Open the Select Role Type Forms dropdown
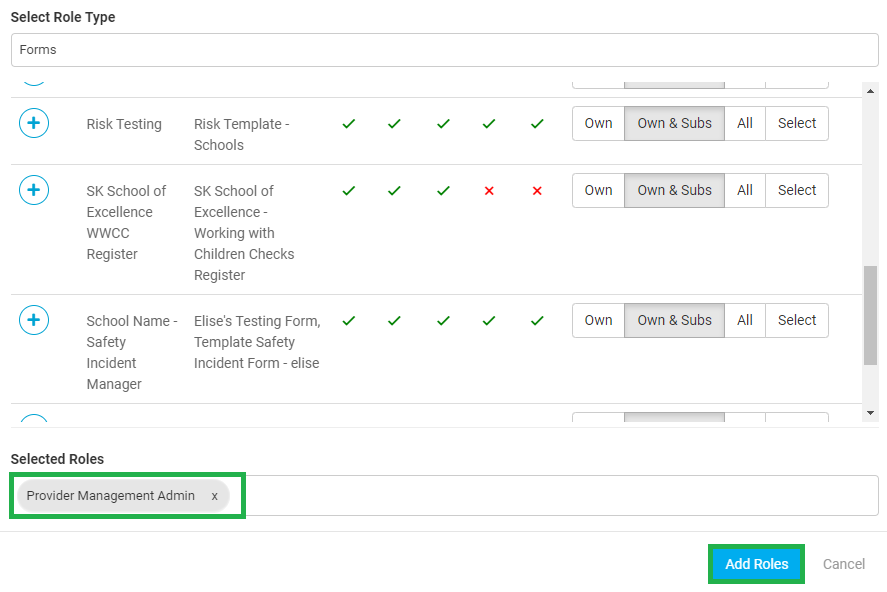Viewport: 887px width, 592px height. (x=445, y=50)
